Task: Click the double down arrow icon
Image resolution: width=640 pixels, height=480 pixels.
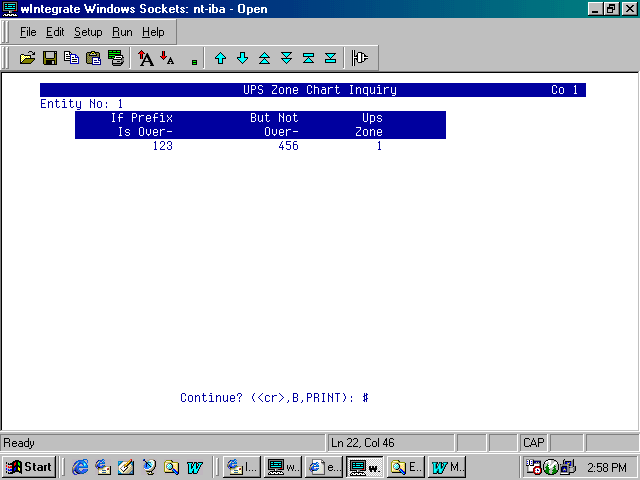Action: click(x=287, y=58)
